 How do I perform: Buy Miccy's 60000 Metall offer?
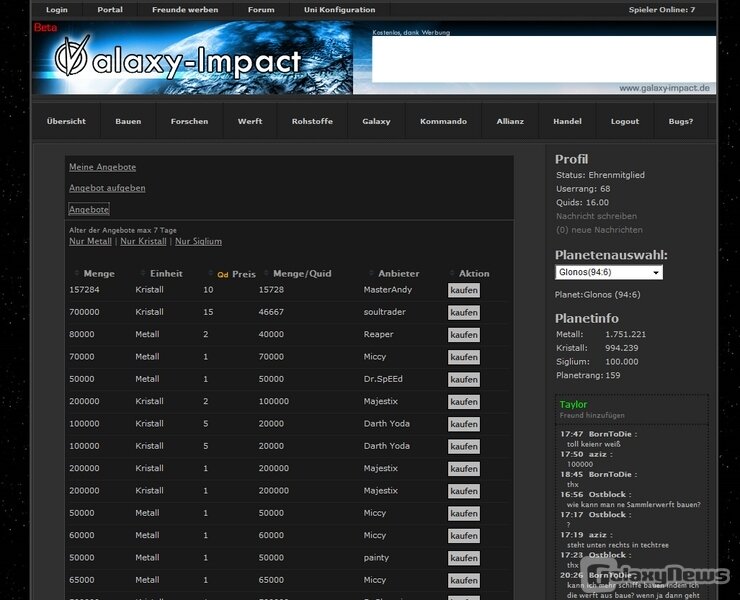point(464,536)
